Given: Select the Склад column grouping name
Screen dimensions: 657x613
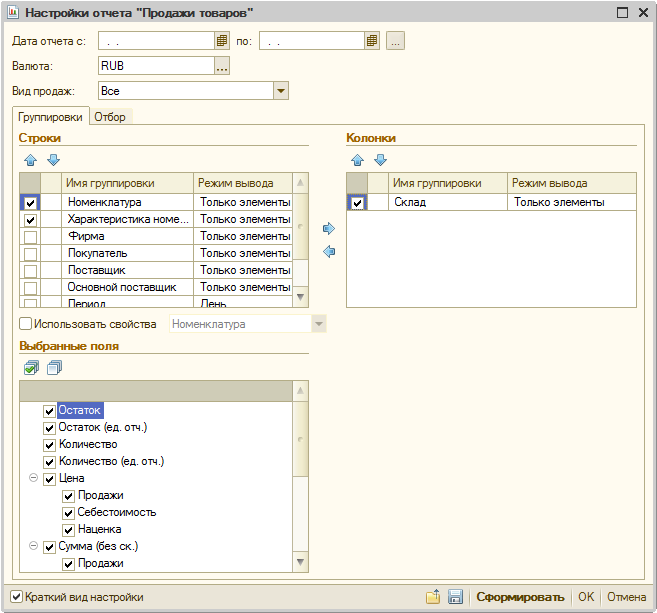Looking at the screenshot, I should tap(410, 202).
